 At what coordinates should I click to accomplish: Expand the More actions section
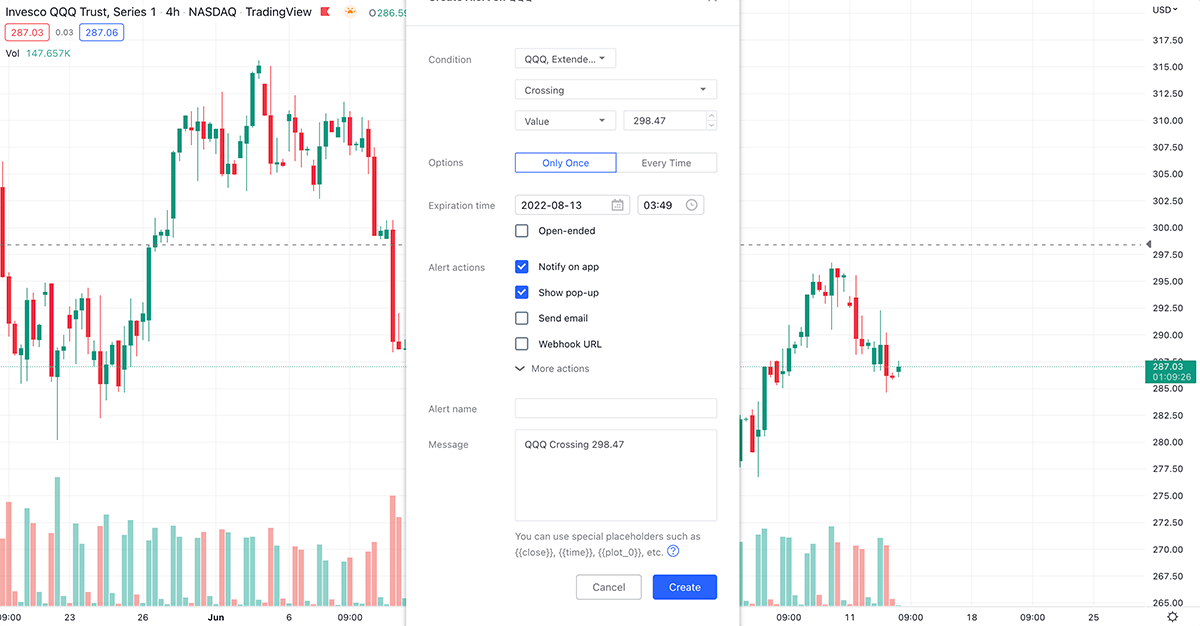[x=551, y=368]
